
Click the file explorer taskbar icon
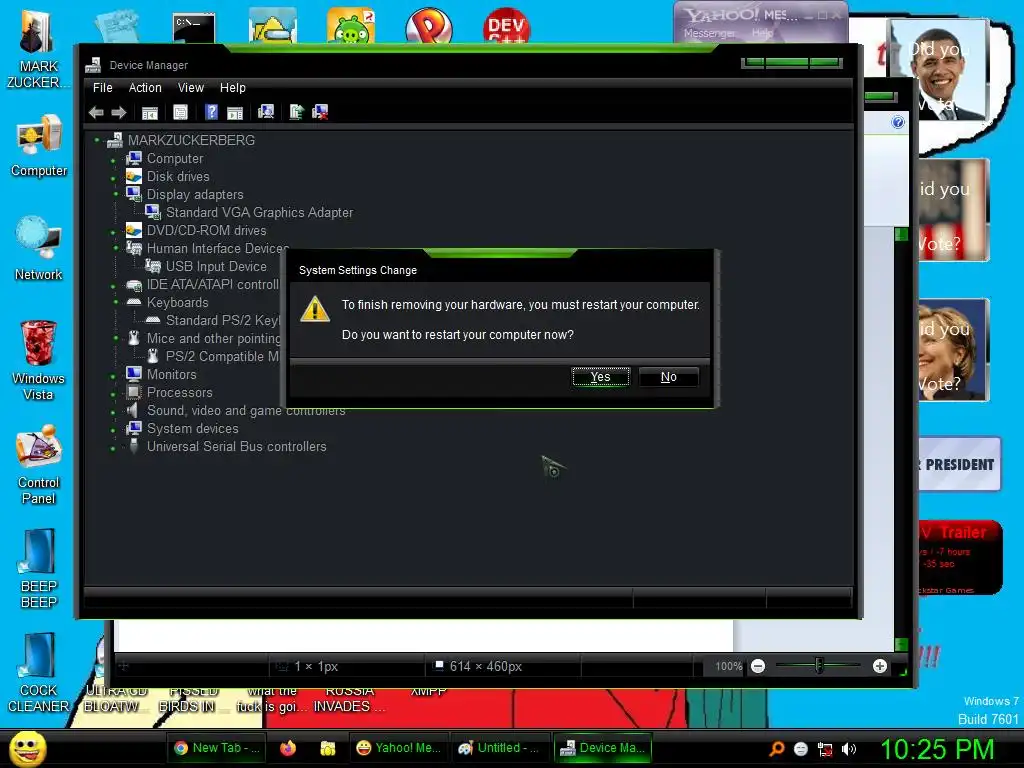point(328,748)
